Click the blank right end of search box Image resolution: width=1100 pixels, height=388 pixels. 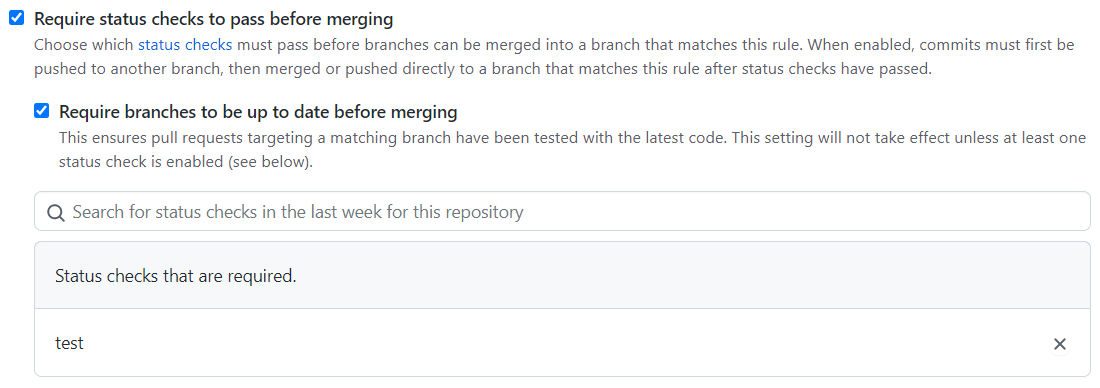click(x=807, y=211)
